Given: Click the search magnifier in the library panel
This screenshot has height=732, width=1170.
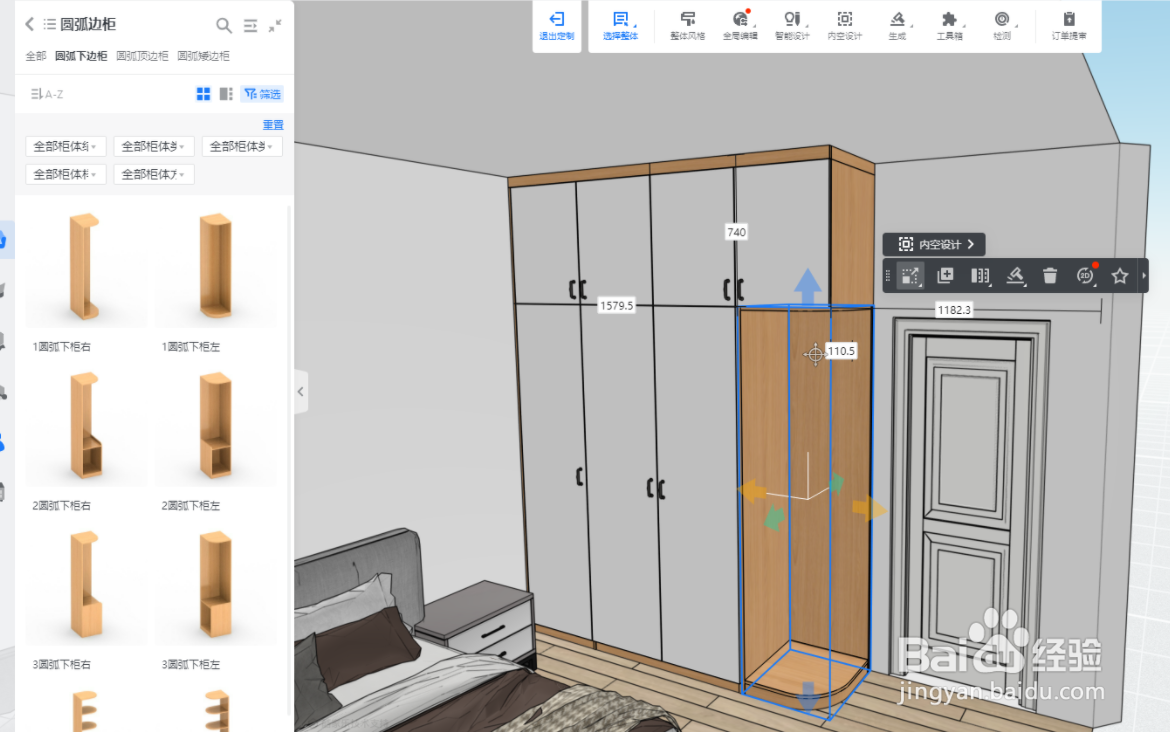Looking at the screenshot, I should pos(223,25).
